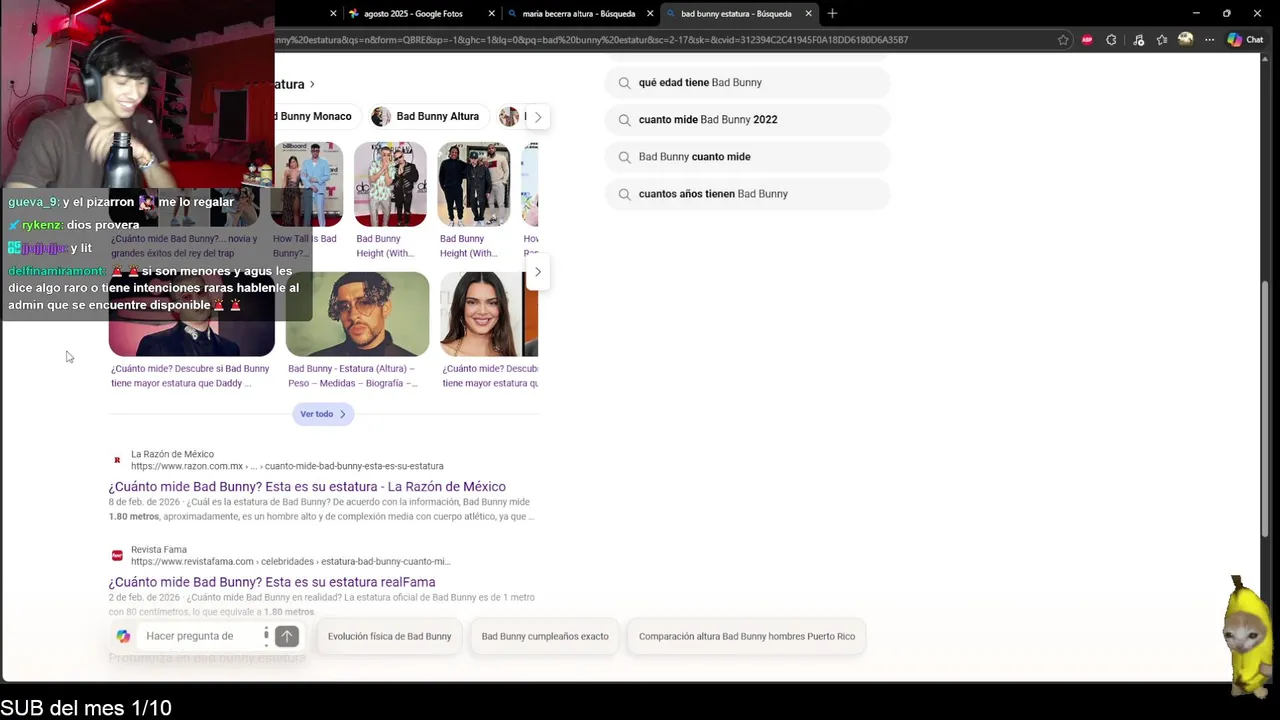1280x720 pixels.
Task: Close the 'maria becerra altura' tab
Action: point(650,13)
